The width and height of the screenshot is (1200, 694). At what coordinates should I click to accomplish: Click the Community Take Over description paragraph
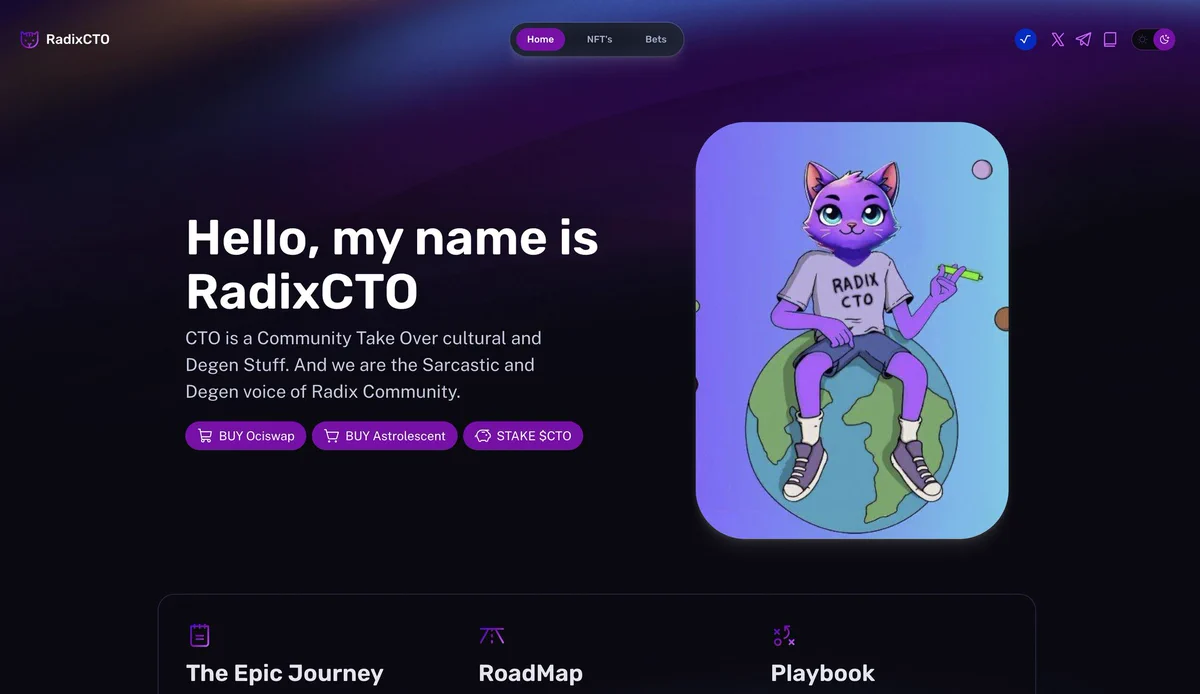[x=364, y=365]
